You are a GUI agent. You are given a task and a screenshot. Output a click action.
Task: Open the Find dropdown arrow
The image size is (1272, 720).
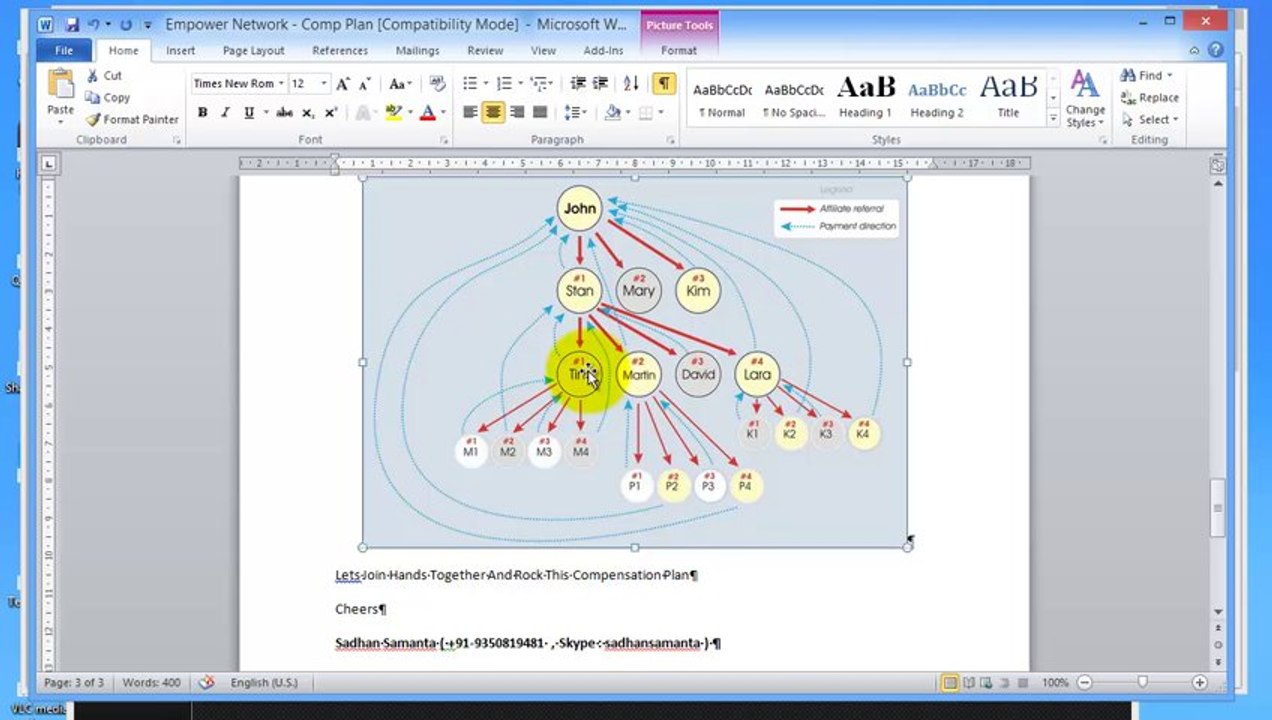pyautogui.click(x=1169, y=76)
